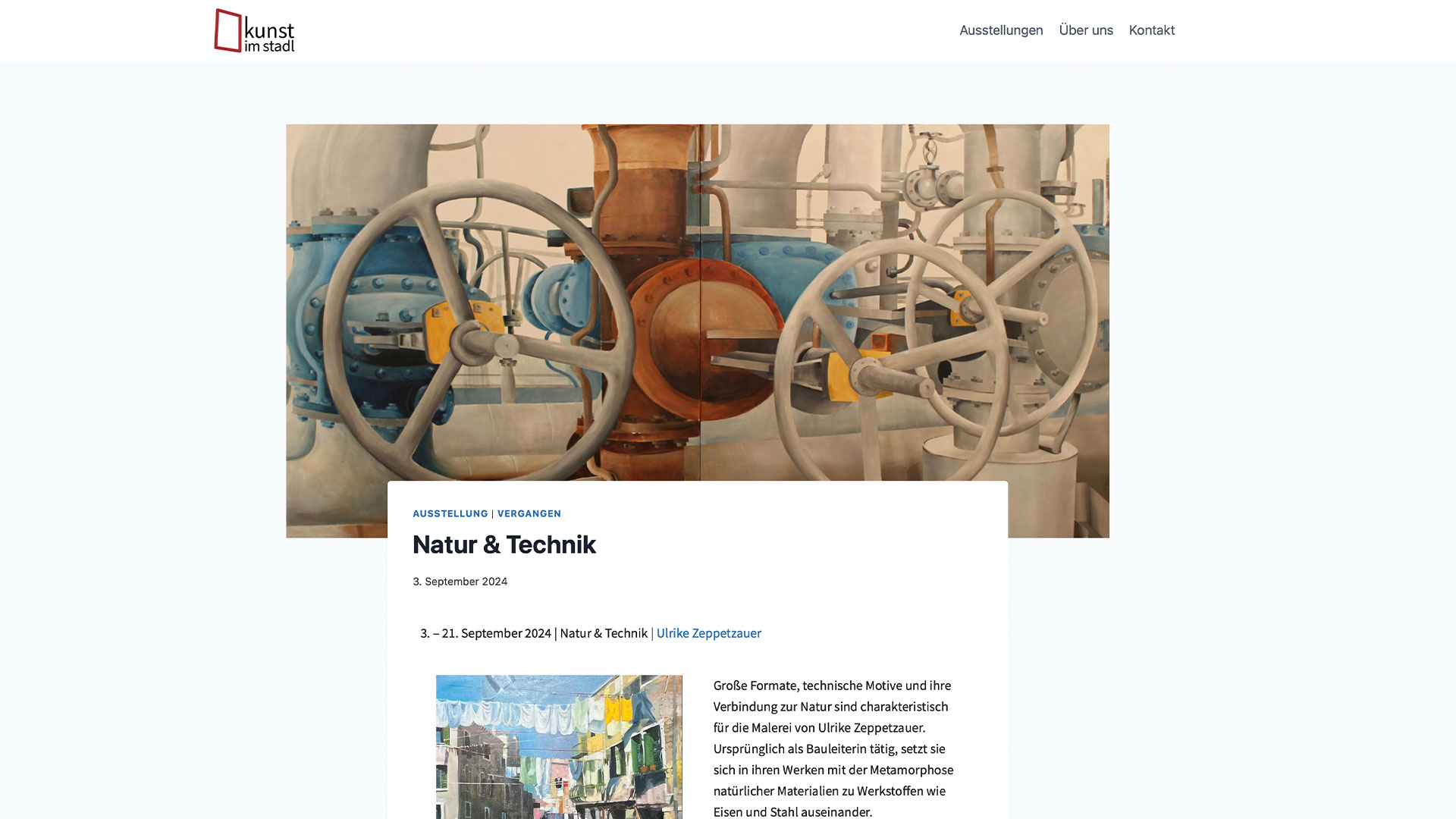The width and height of the screenshot is (1456, 819).
Task: Open the Kontakt navigation link
Action: [1151, 30]
